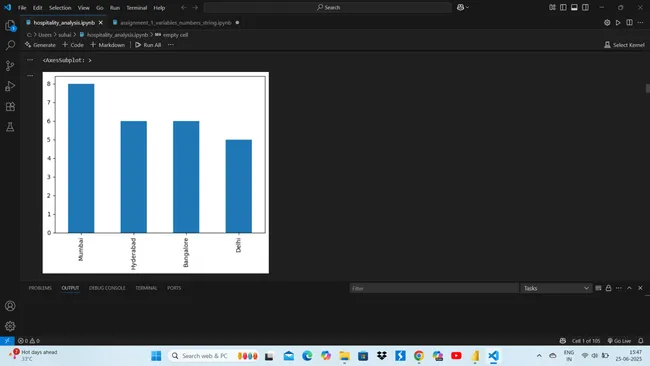Open the notifications bell in status bar
This screenshot has height=366, width=650.
pos(640,341)
